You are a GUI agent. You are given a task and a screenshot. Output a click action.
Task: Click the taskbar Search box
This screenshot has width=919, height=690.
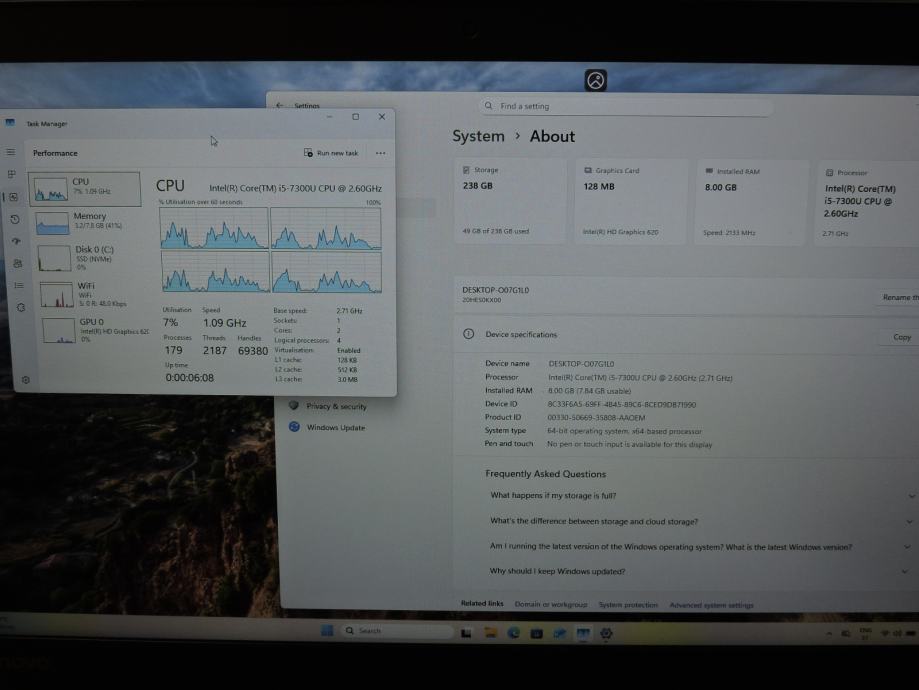tap(397, 631)
